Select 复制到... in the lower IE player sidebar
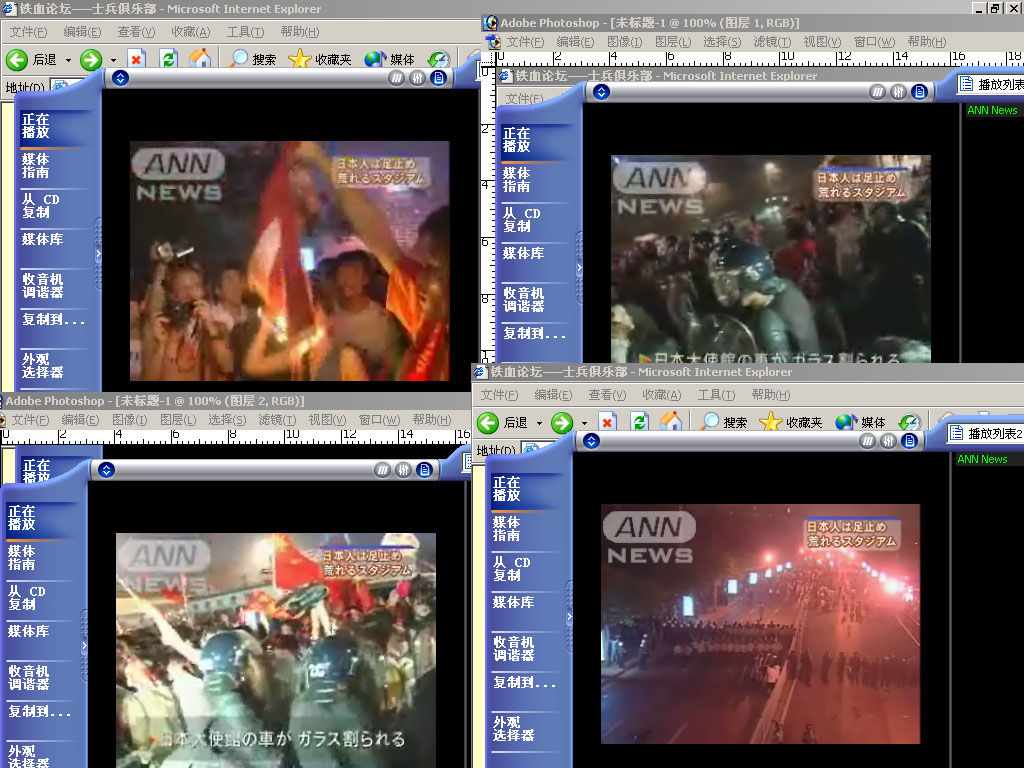This screenshot has height=768, width=1024. (x=524, y=682)
